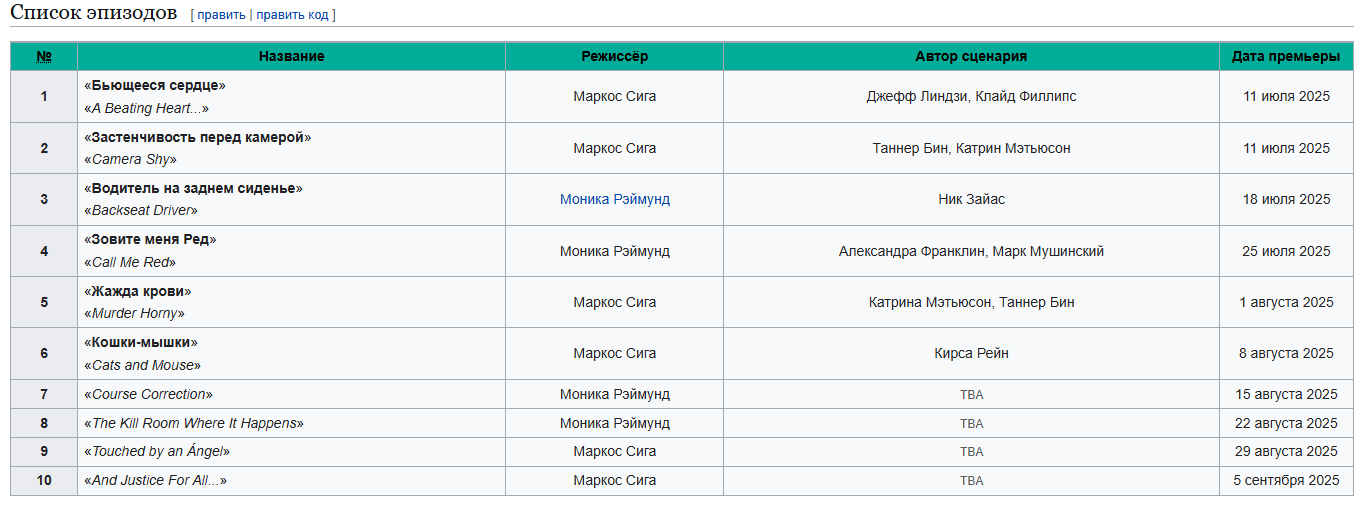The height and width of the screenshot is (512, 1354).
Task: Select the original title «Camera Shy»
Action: [131, 159]
